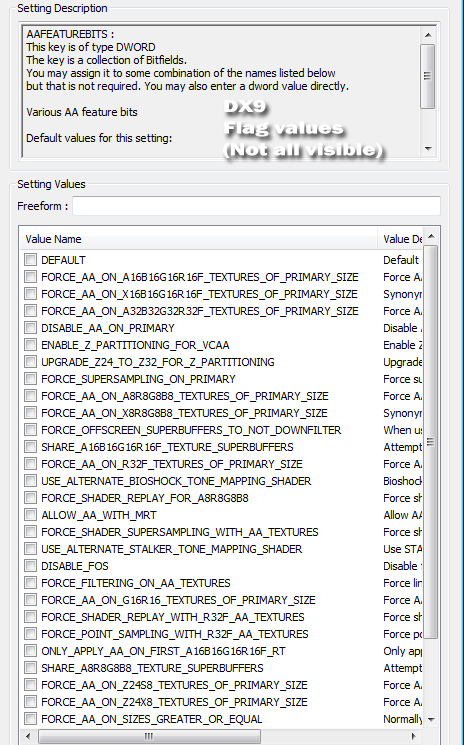
Task: Check the DEFAULT value checkbox
Action: coord(30,259)
